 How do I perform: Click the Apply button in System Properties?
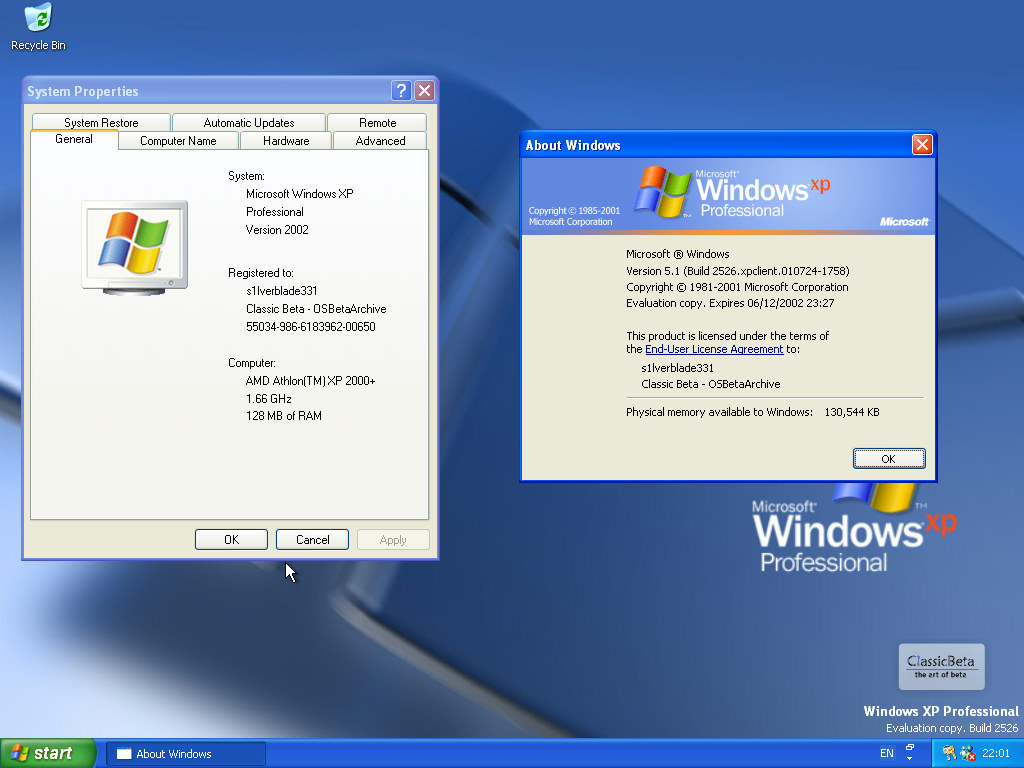pyautogui.click(x=393, y=539)
